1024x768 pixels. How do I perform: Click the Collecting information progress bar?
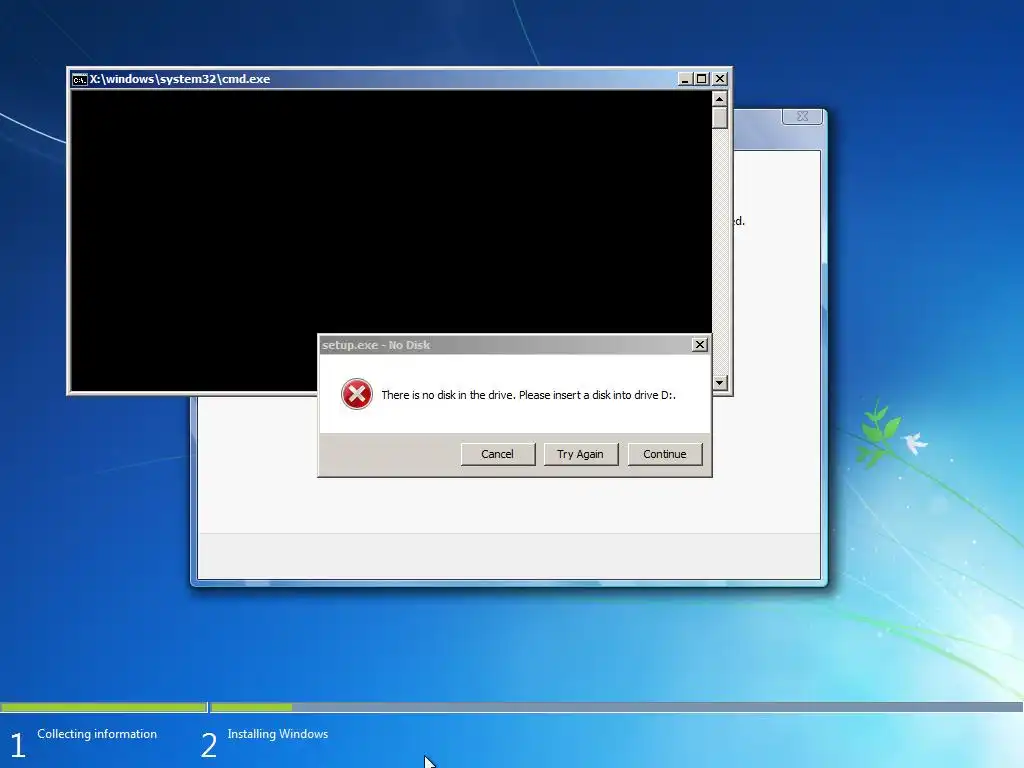(103, 707)
